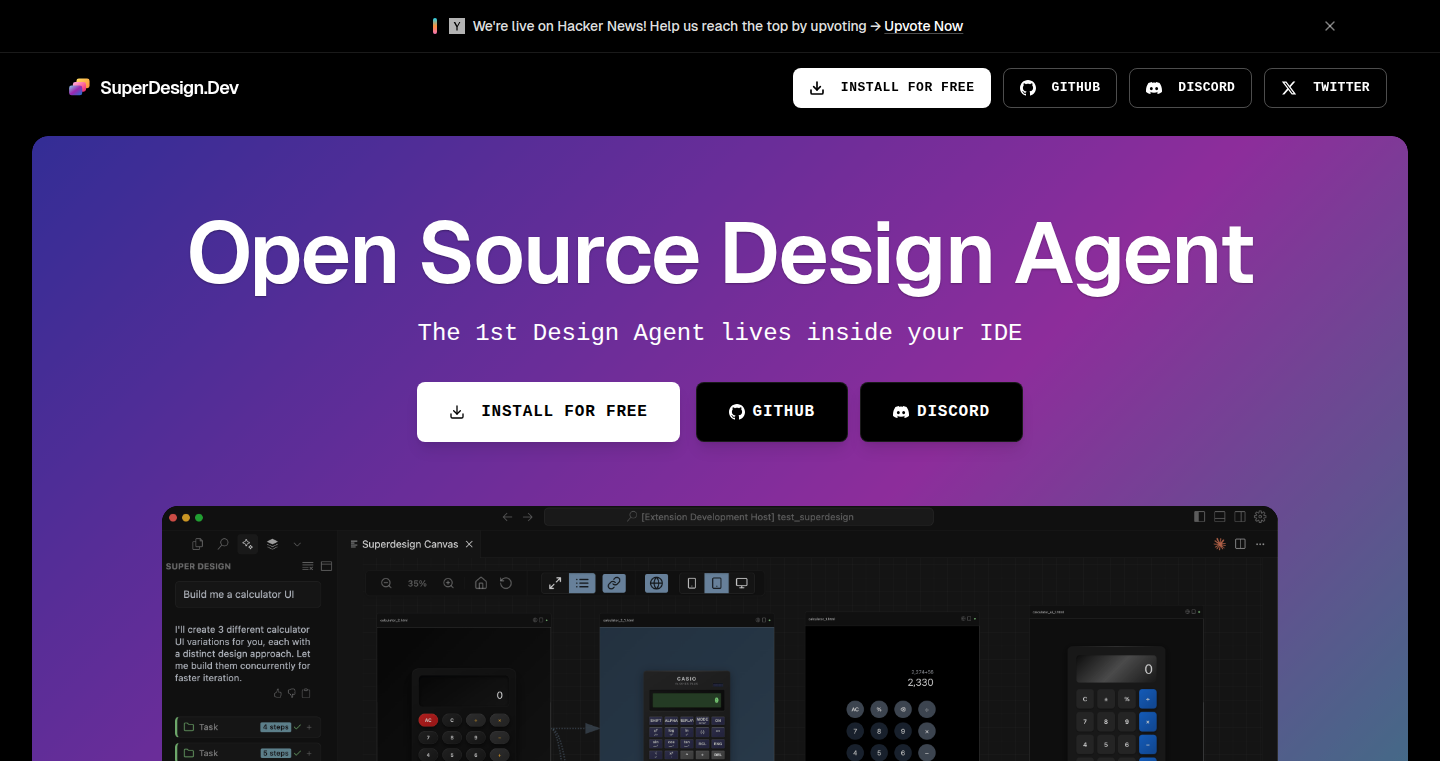Click the header INSTALL FOR FREE button
The width and height of the screenshot is (1440, 761).
pos(892,87)
